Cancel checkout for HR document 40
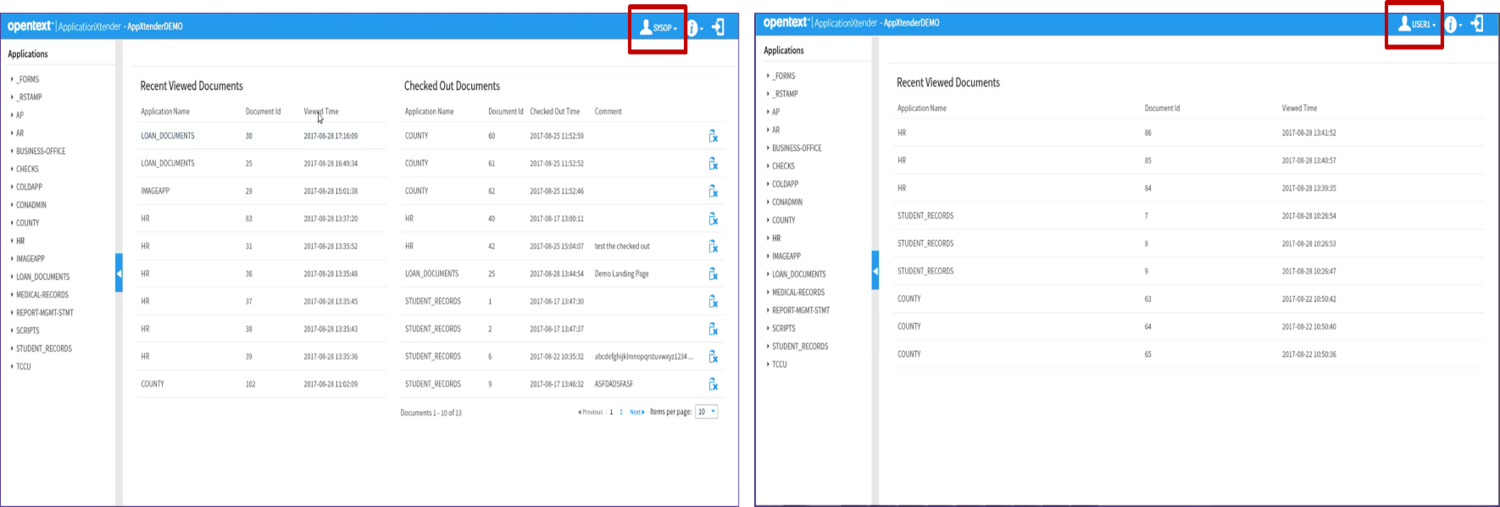The image size is (1500, 507). click(713, 218)
